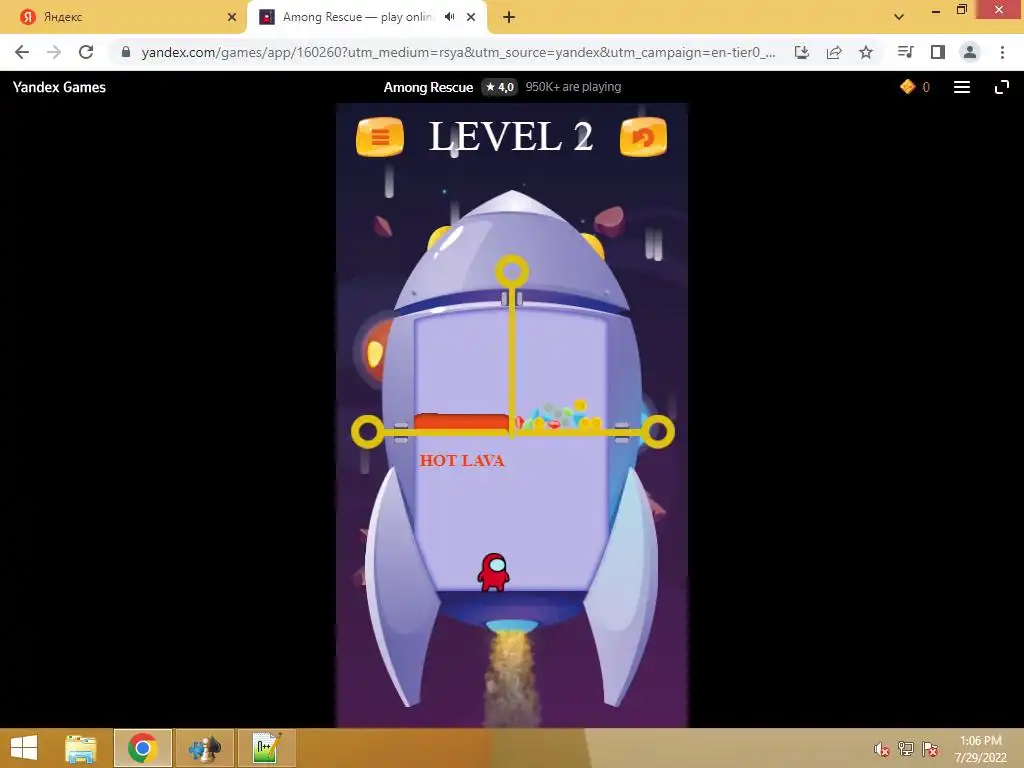
Task: Click the pile of gems treasure
Action: tap(558, 416)
